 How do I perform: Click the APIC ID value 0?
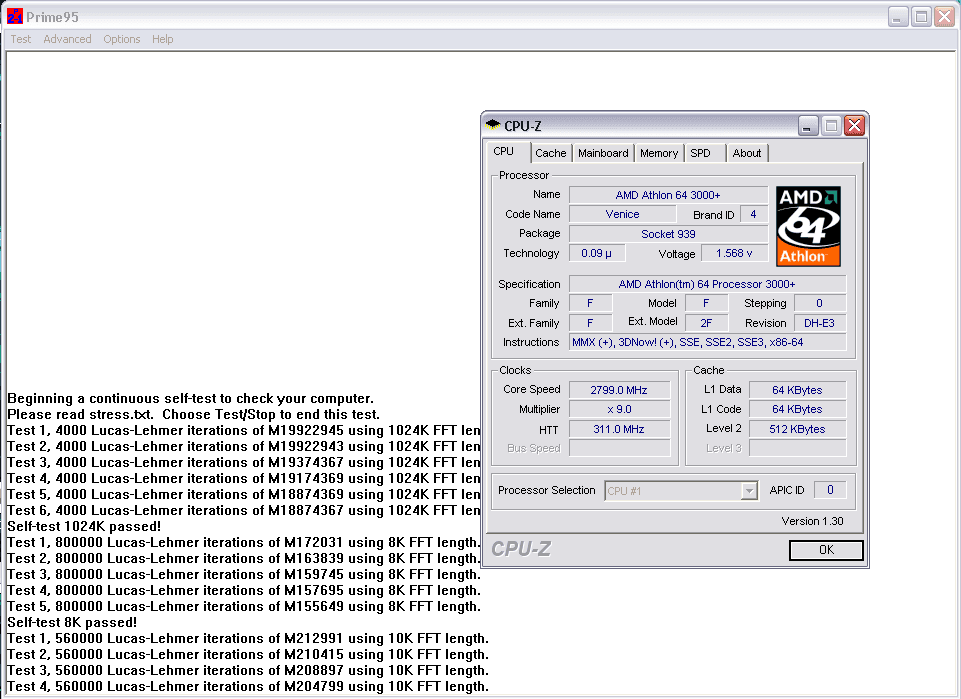[x=830, y=490]
